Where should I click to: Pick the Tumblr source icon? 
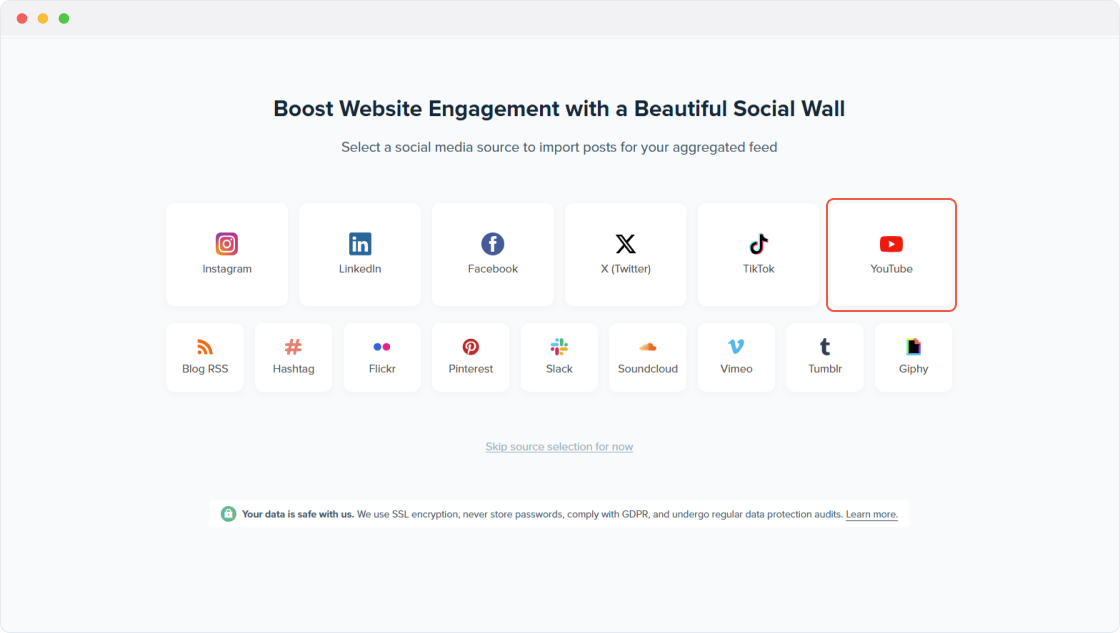(825, 347)
